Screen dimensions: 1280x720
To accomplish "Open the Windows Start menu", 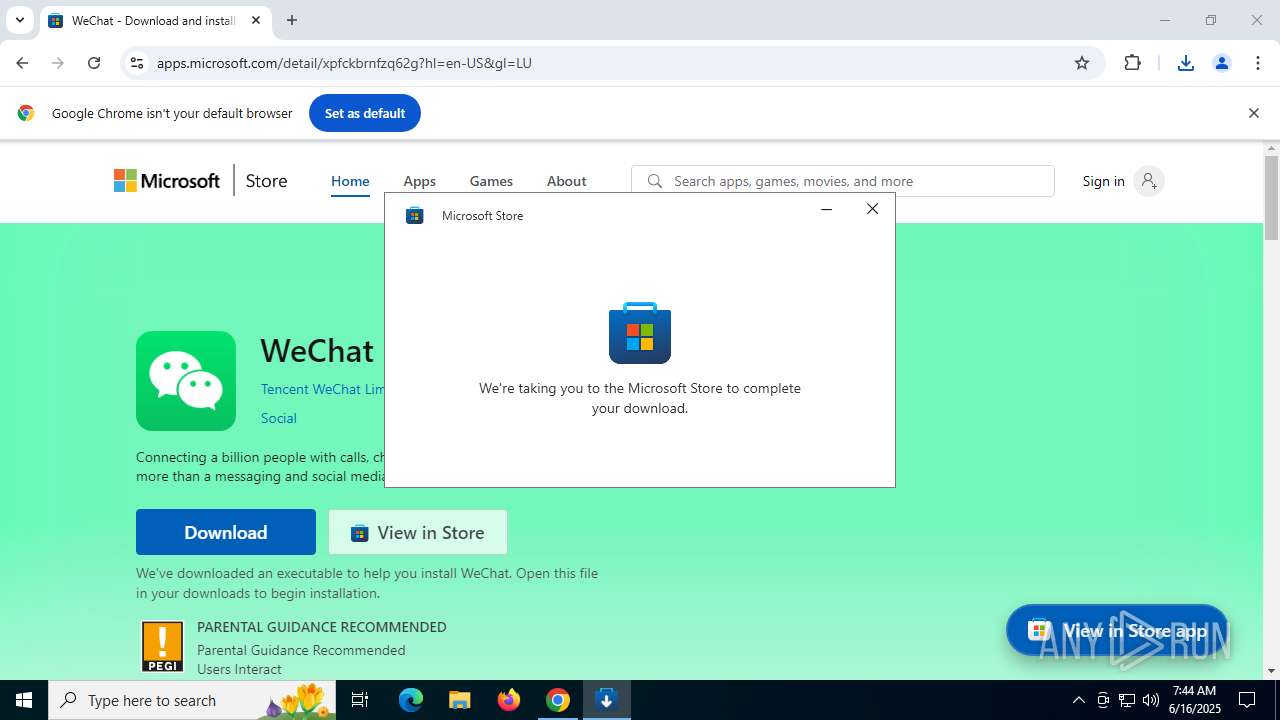I will tap(24, 700).
